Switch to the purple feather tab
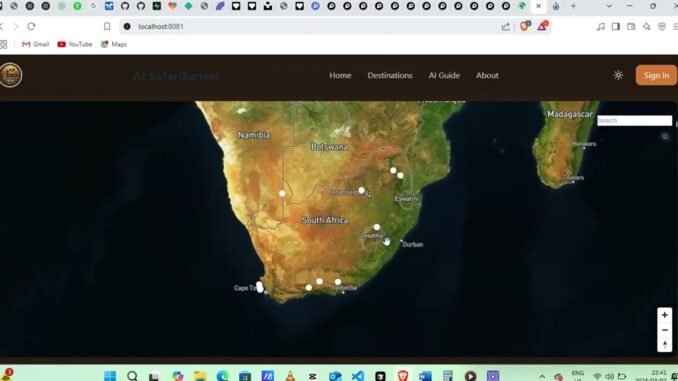Screen dimensions: 678x381 coord(220,6)
